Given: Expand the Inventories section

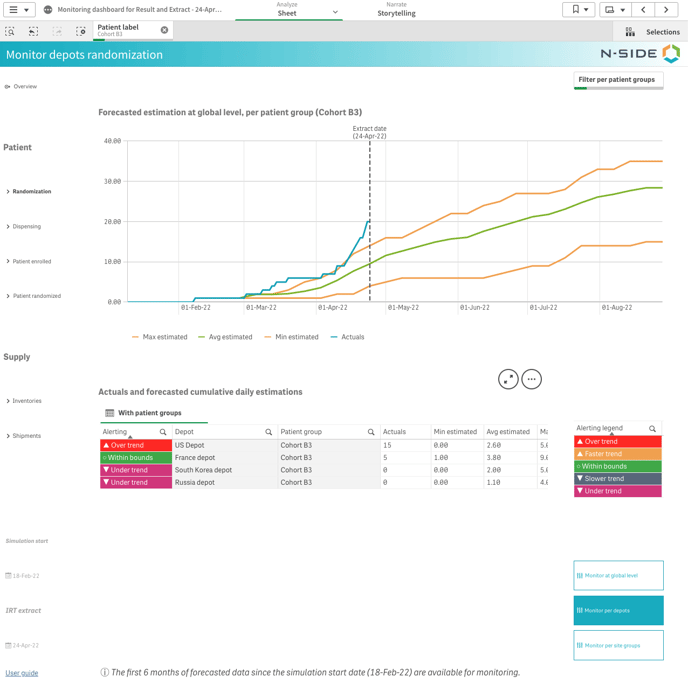Looking at the screenshot, I should click(x=26, y=401).
